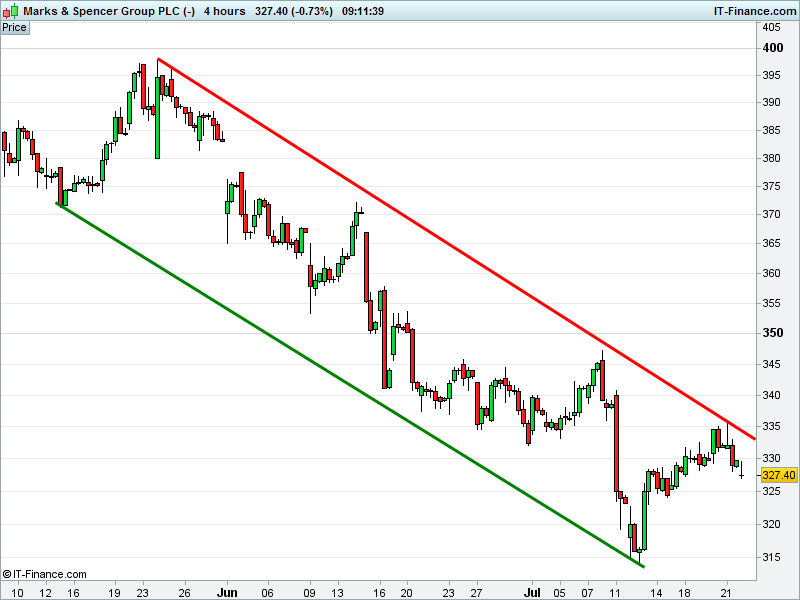Click the 09 date label in June
Image resolution: width=800 pixels, height=600 pixels.
309,593
